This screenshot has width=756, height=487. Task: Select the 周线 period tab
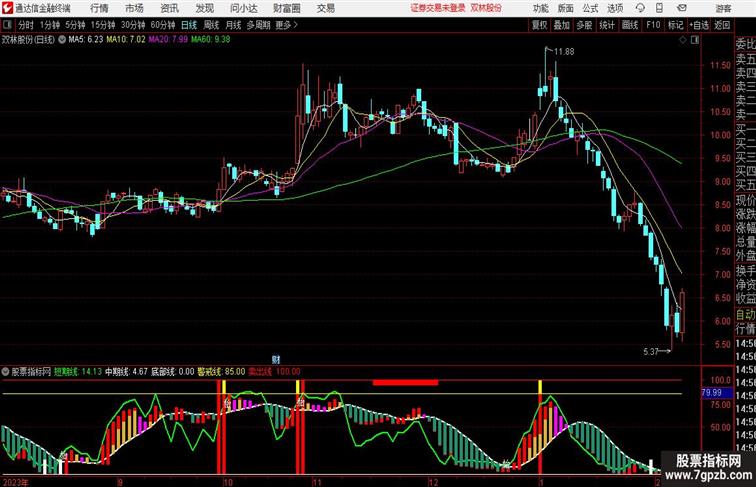(x=211, y=25)
